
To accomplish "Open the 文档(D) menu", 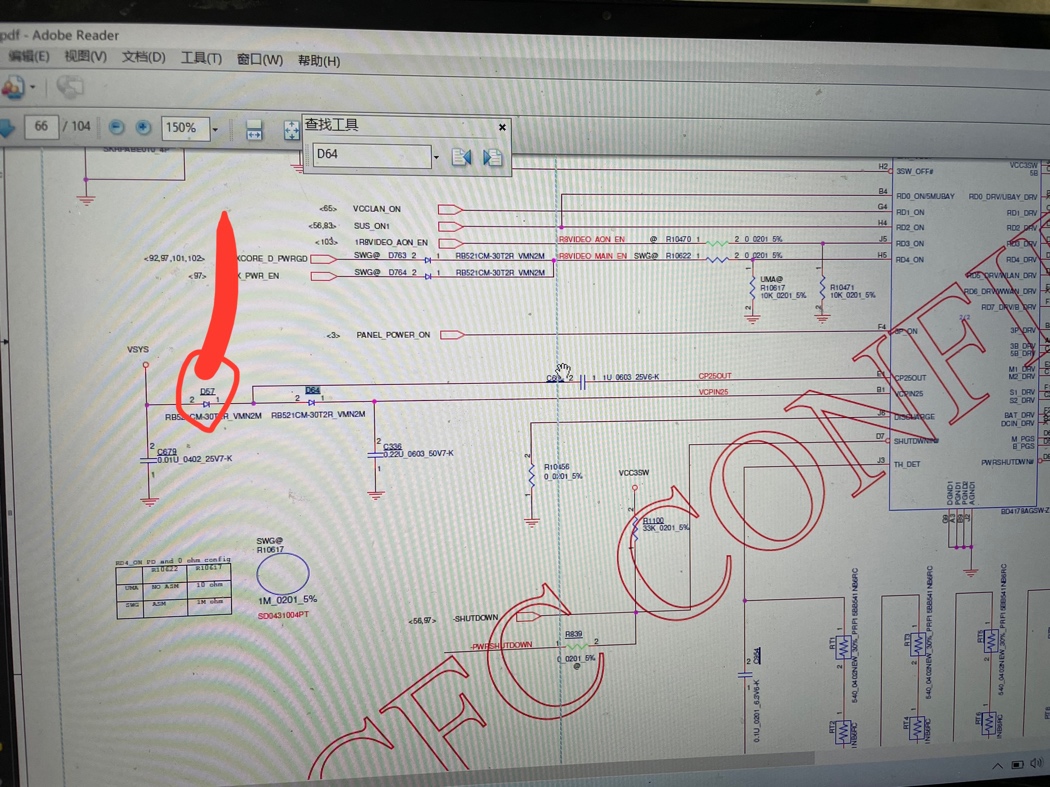I will tap(143, 58).
